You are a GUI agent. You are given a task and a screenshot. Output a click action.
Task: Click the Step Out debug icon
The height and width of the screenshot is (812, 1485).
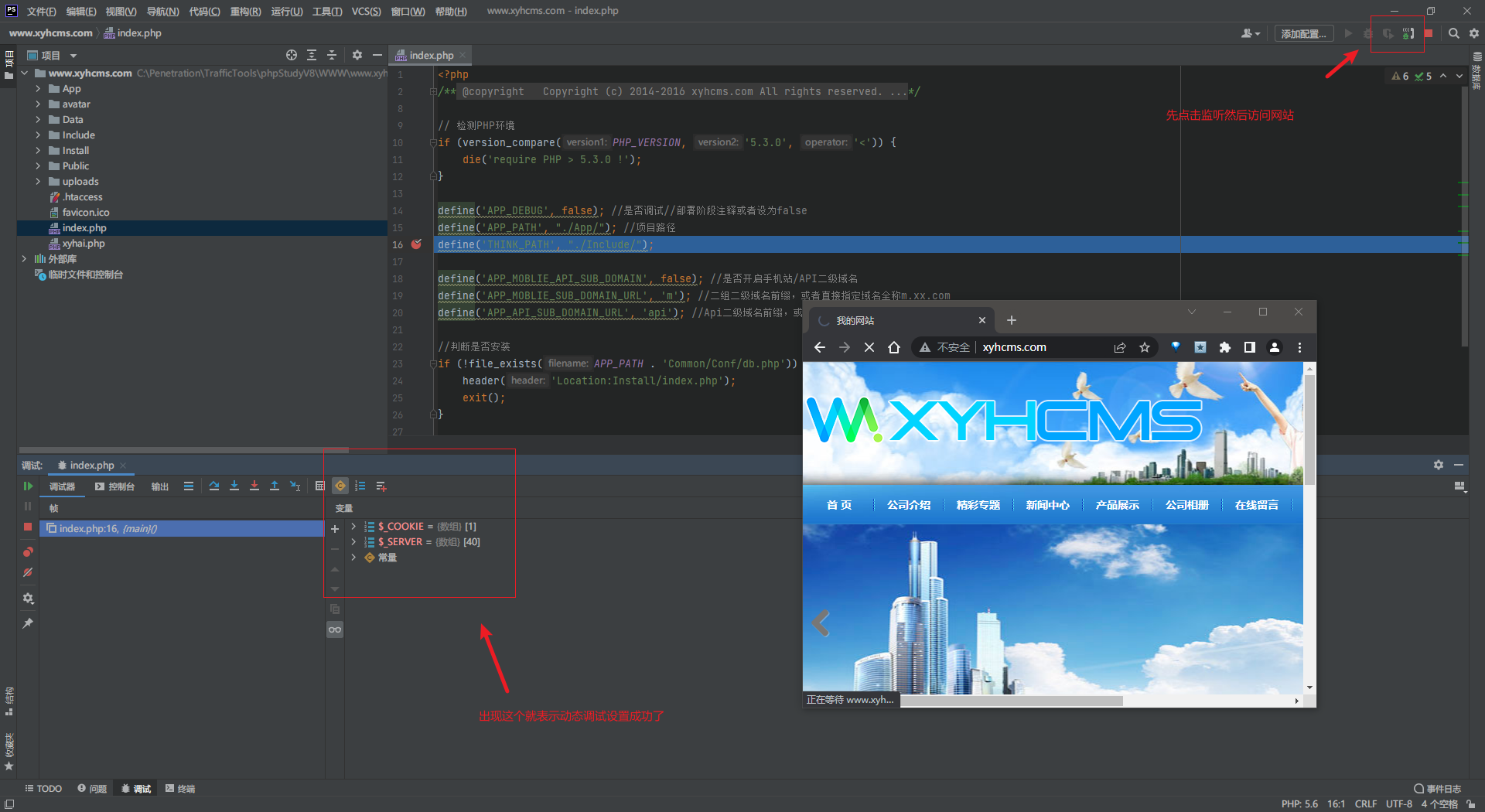coord(275,486)
